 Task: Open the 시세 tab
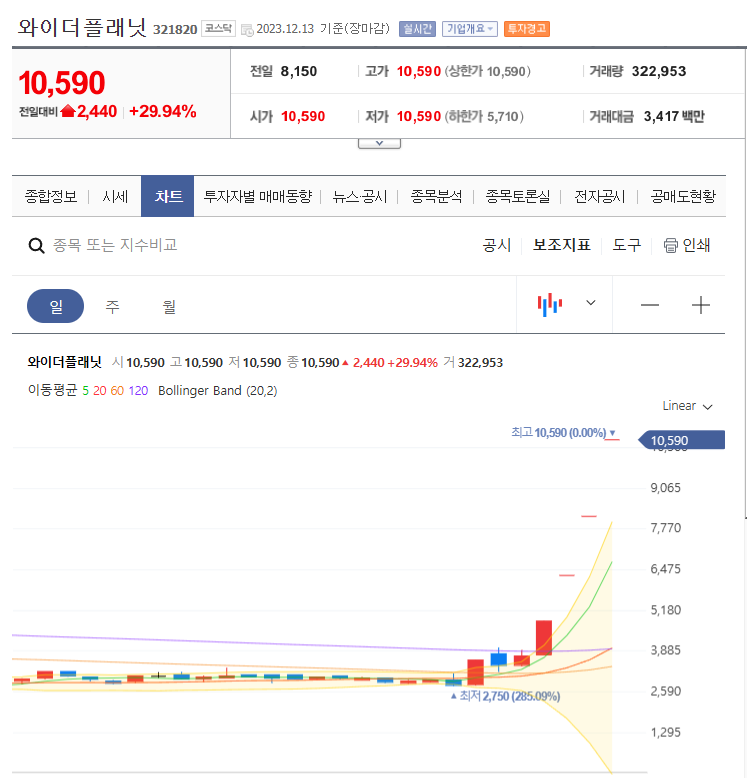coord(115,196)
